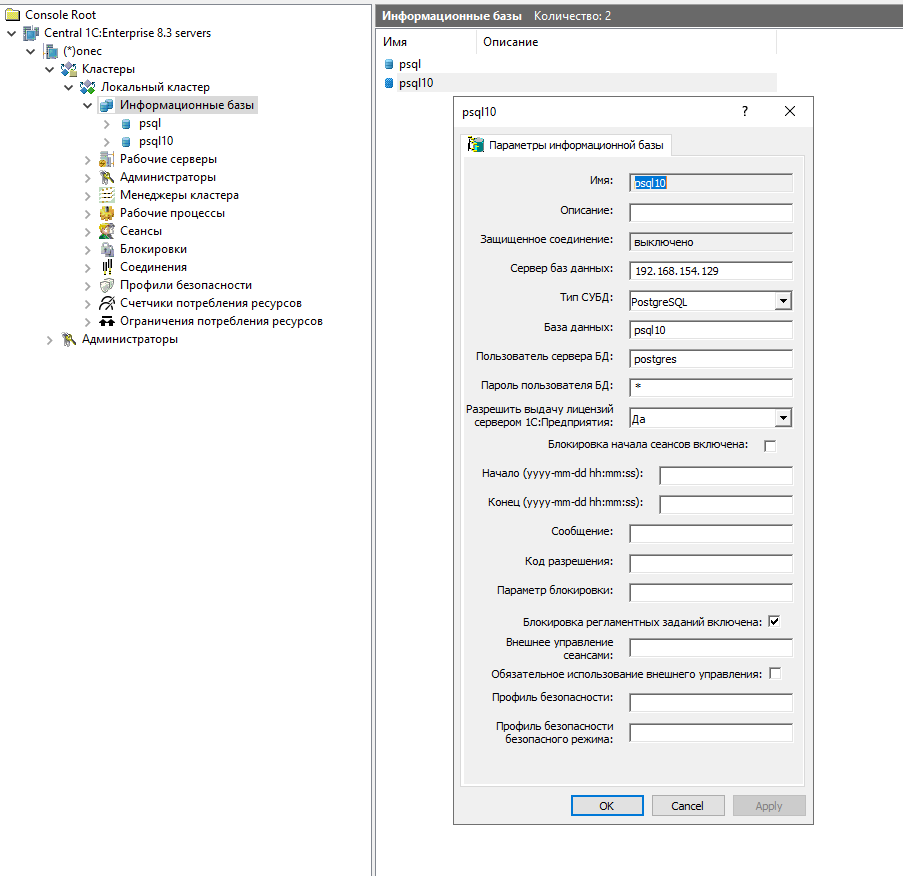Select psql row in the list pane

tap(579, 64)
